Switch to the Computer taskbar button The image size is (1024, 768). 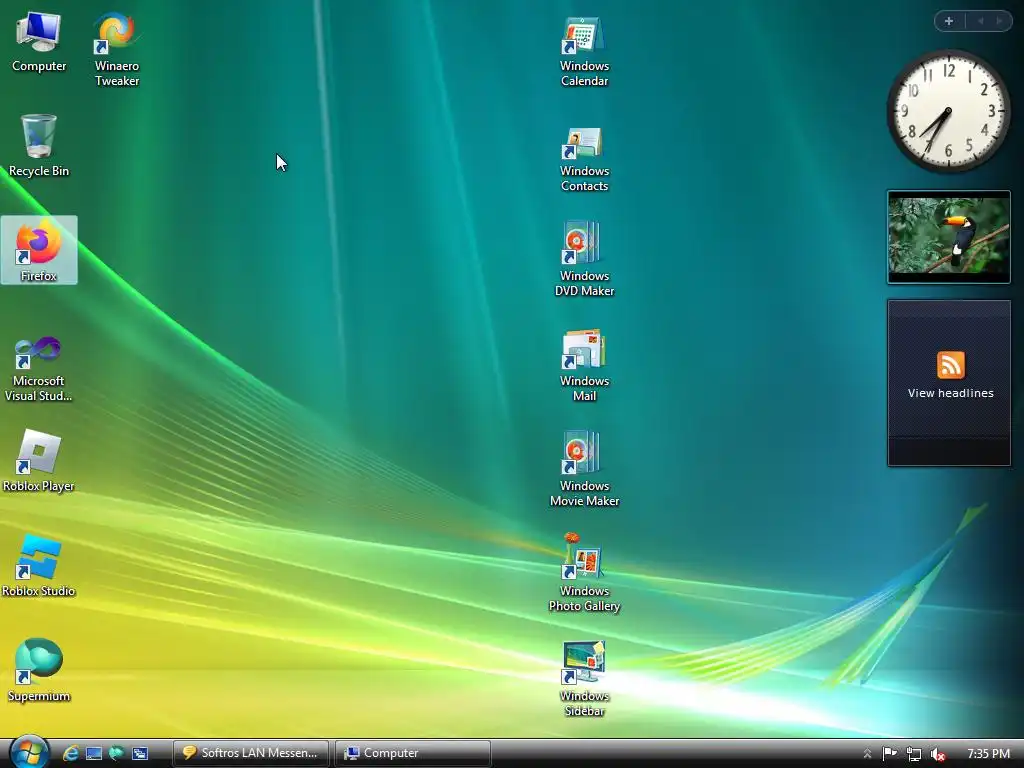click(x=413, y=753)
